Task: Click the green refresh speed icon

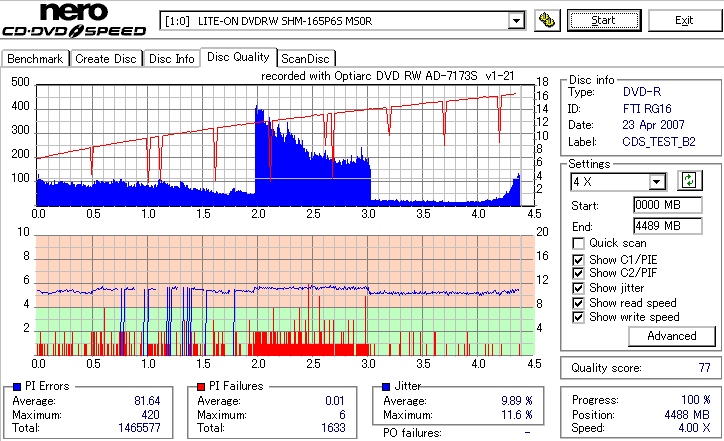Action: pyautogui.click(x=689, y=181)
